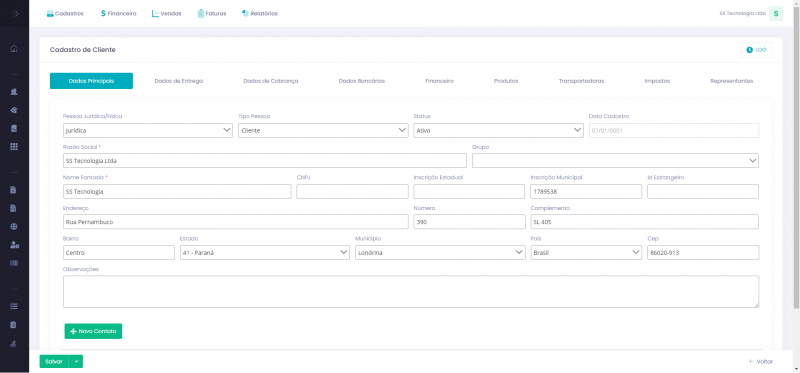Open the sidebar barcode icon
Viewport: 800px width, 373px height.
14,263
